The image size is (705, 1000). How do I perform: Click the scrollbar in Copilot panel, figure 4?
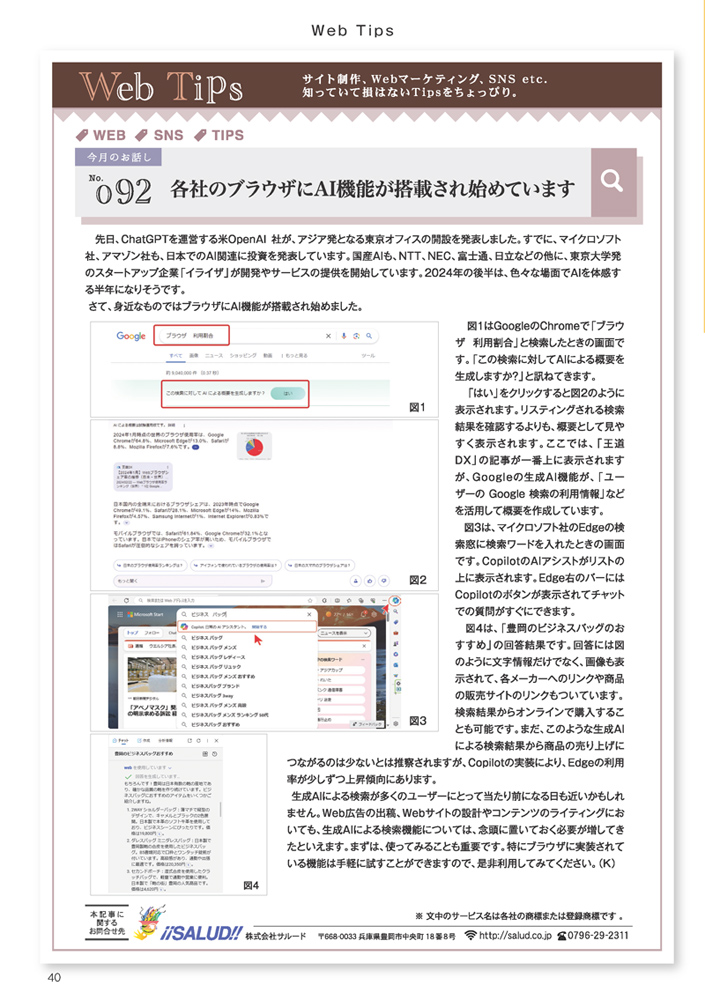click(221, 809)
